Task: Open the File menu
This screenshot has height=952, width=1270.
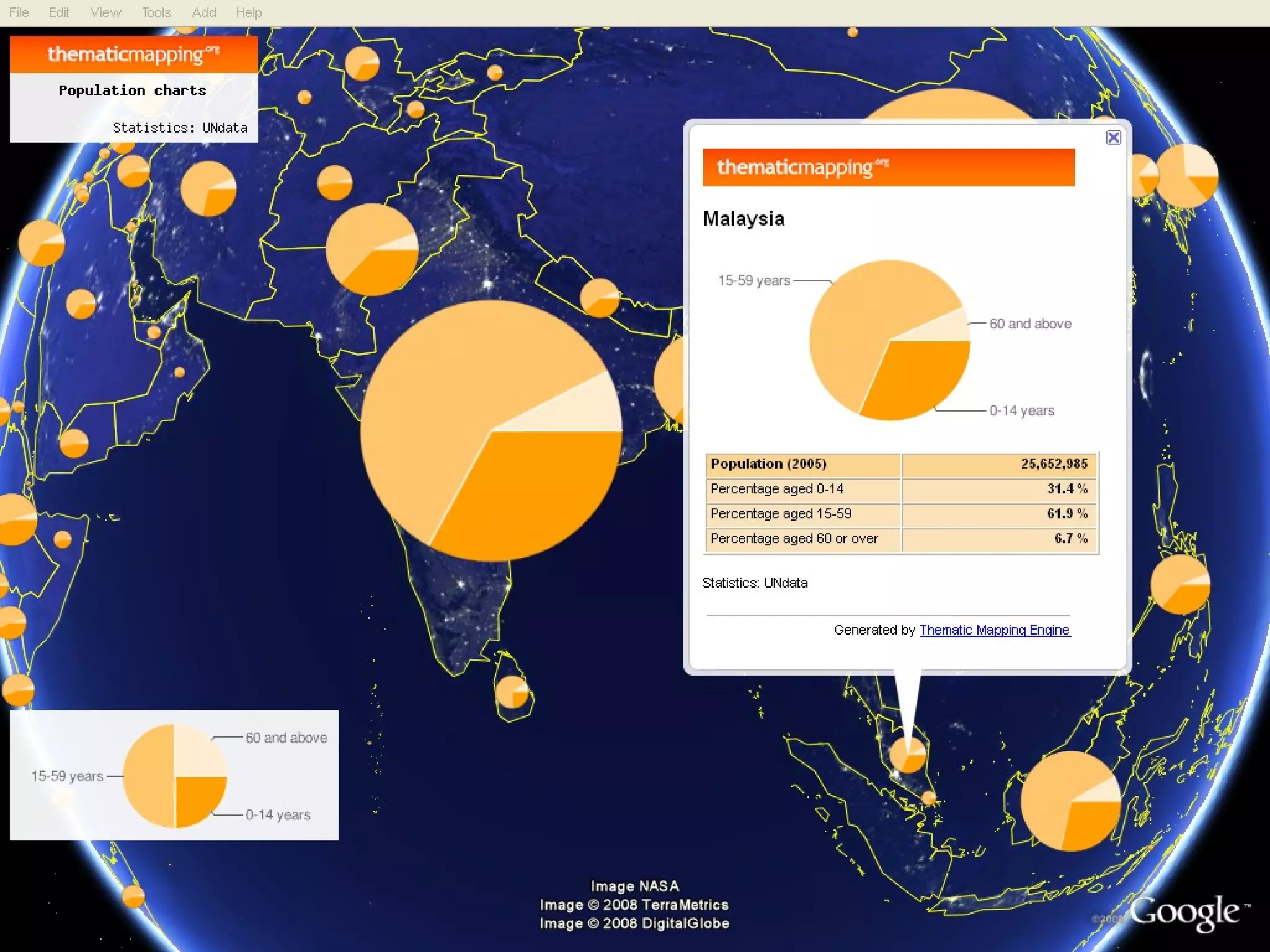Action: pyautogui.click(x=19, y=12)
